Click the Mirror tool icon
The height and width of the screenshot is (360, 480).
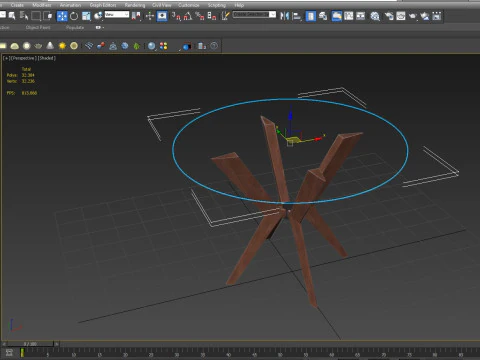tap(284, 16)
